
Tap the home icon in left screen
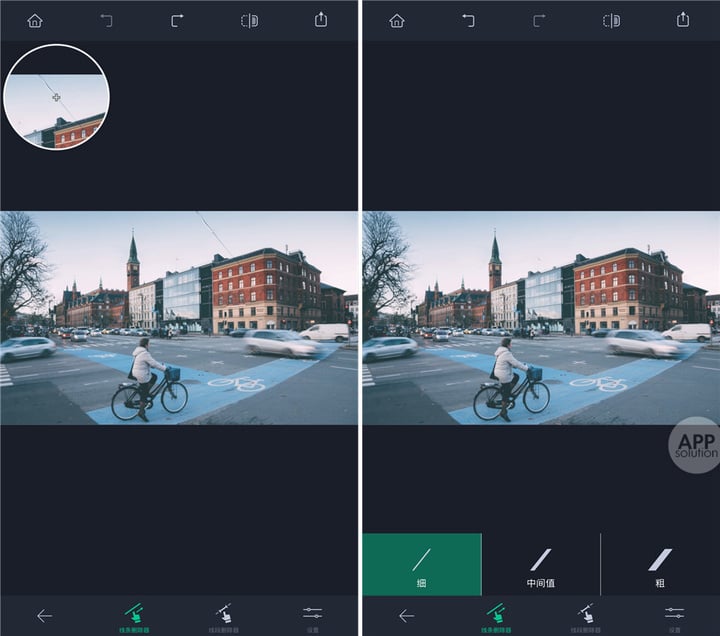pos(35,21)
